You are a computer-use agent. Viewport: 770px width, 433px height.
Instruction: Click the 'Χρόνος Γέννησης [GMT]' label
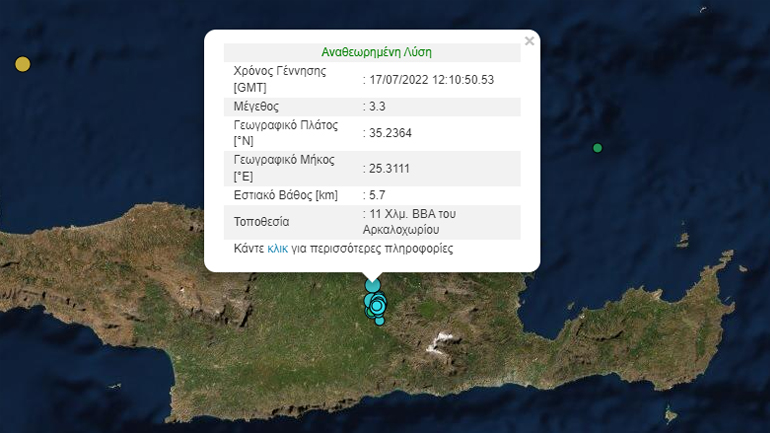280,79
